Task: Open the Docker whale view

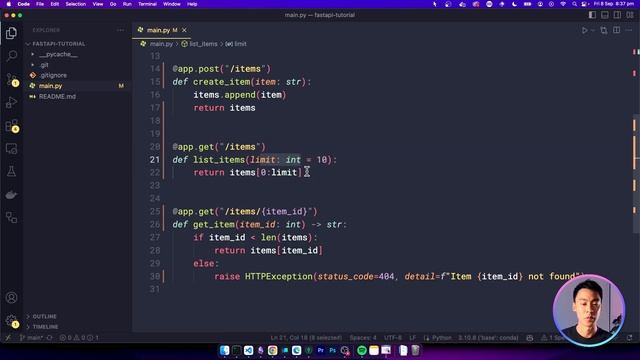Action: click(x=11, y=195)
